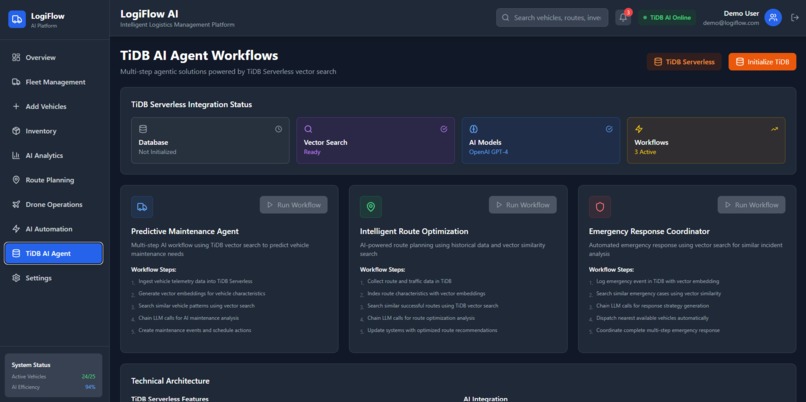The height and width of the screenshot is (402, 806).
Task: Select the TiDB AI Agent sidebar item
Action: (x=53, y=253)
